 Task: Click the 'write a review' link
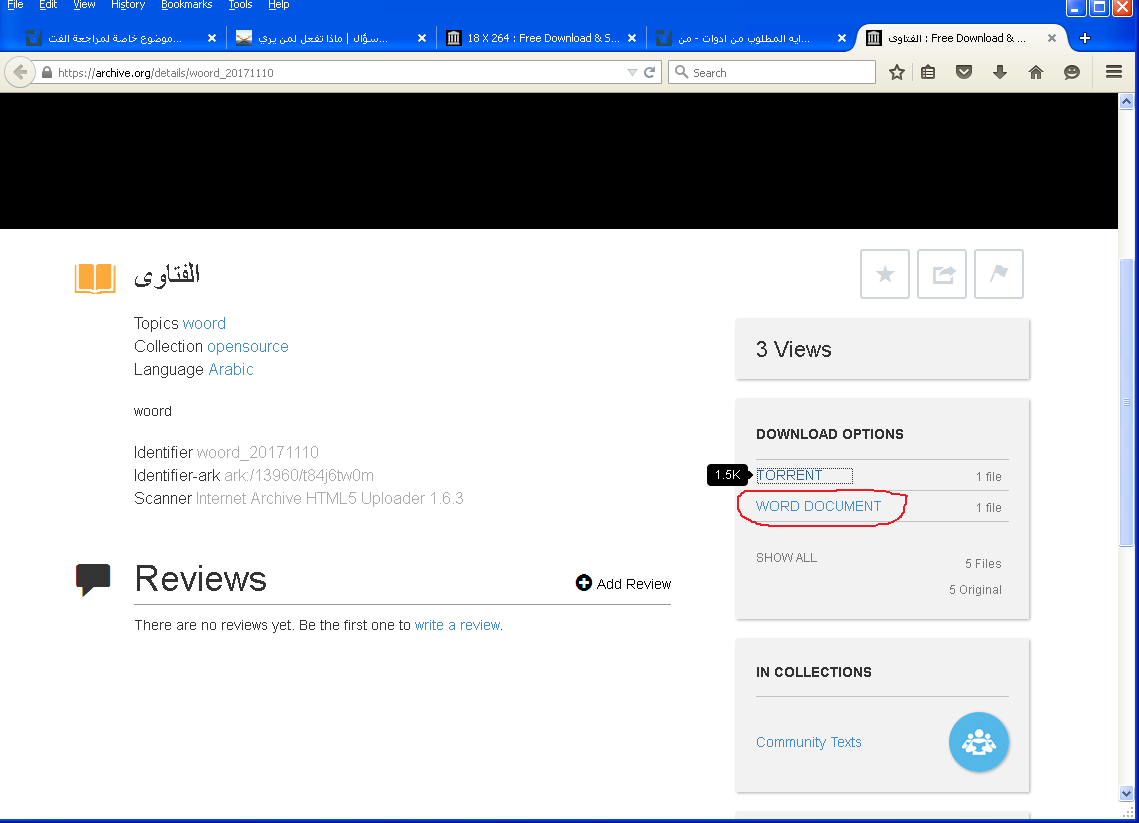pos(458,625)
